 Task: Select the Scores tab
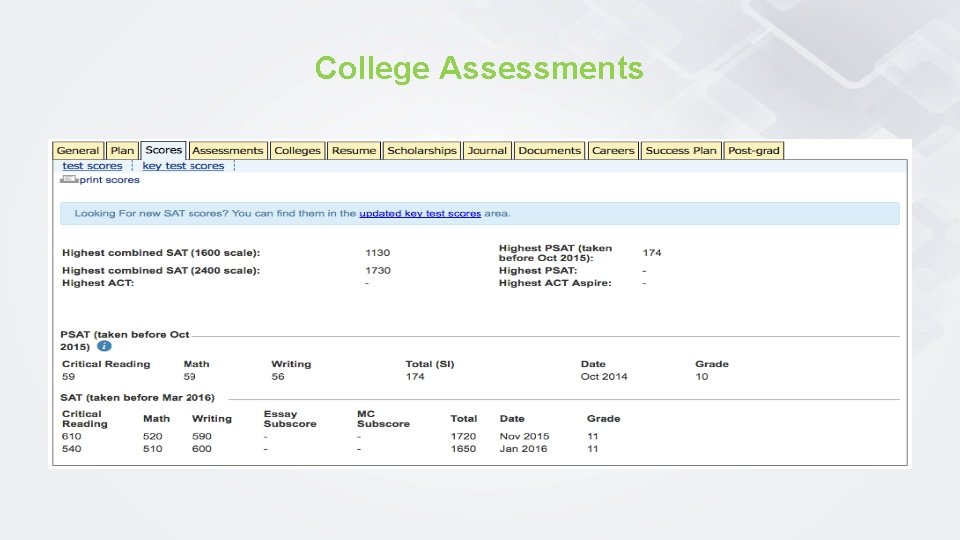click(x=163, y=150)
